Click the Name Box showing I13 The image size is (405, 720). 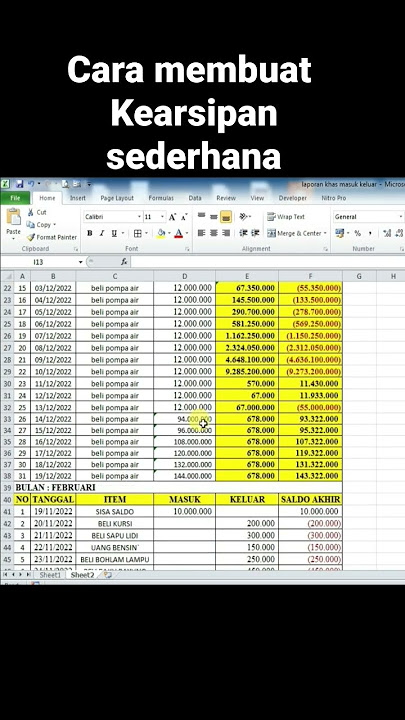(x=39, y=262)
